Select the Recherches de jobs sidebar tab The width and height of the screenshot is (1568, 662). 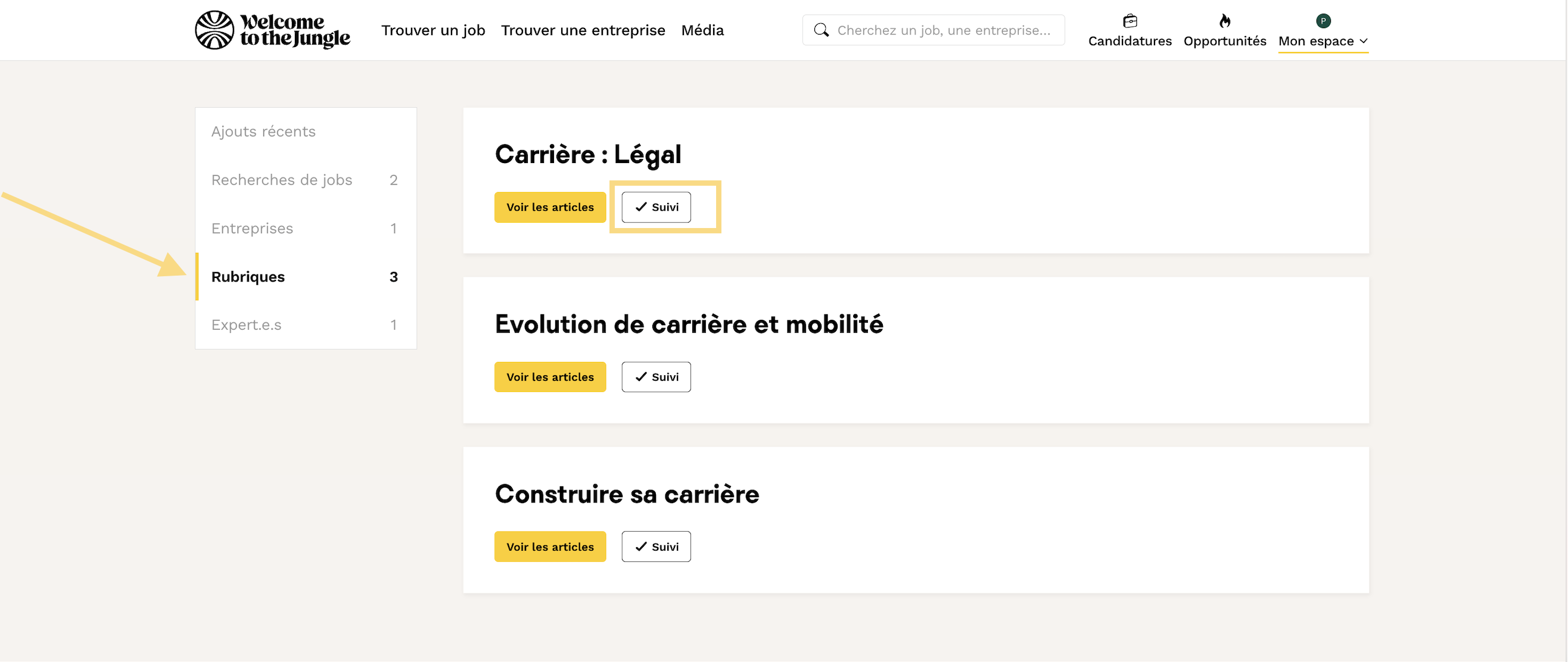[x=282, y=180]
